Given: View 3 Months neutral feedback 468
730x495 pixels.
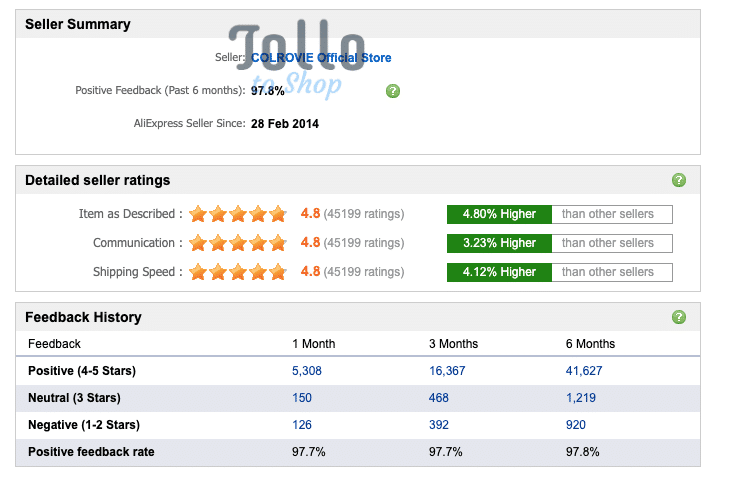Looking at the screenshot, I should tap(439, 398).
